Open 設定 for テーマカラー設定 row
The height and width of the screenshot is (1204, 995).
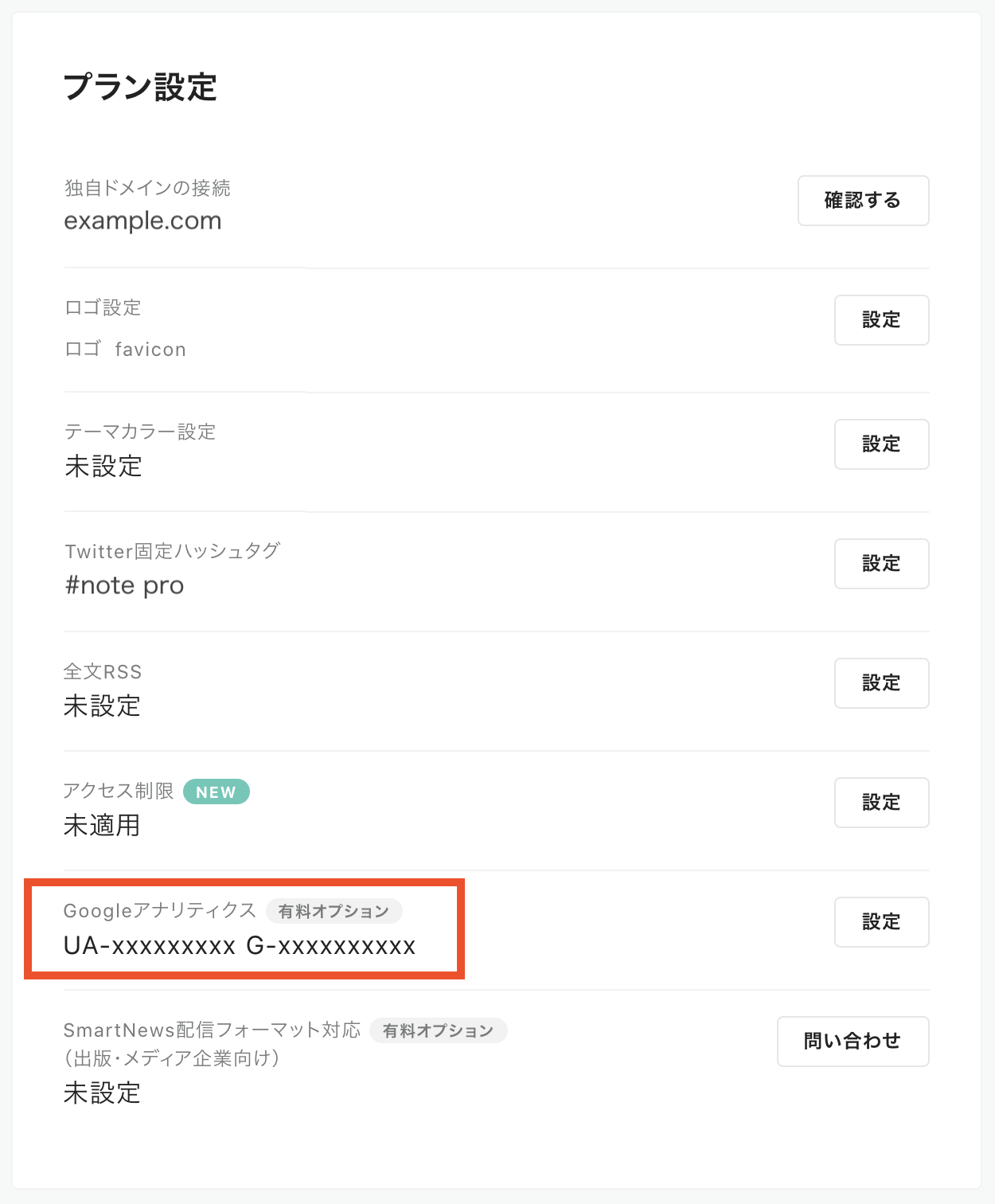(882, 444)
